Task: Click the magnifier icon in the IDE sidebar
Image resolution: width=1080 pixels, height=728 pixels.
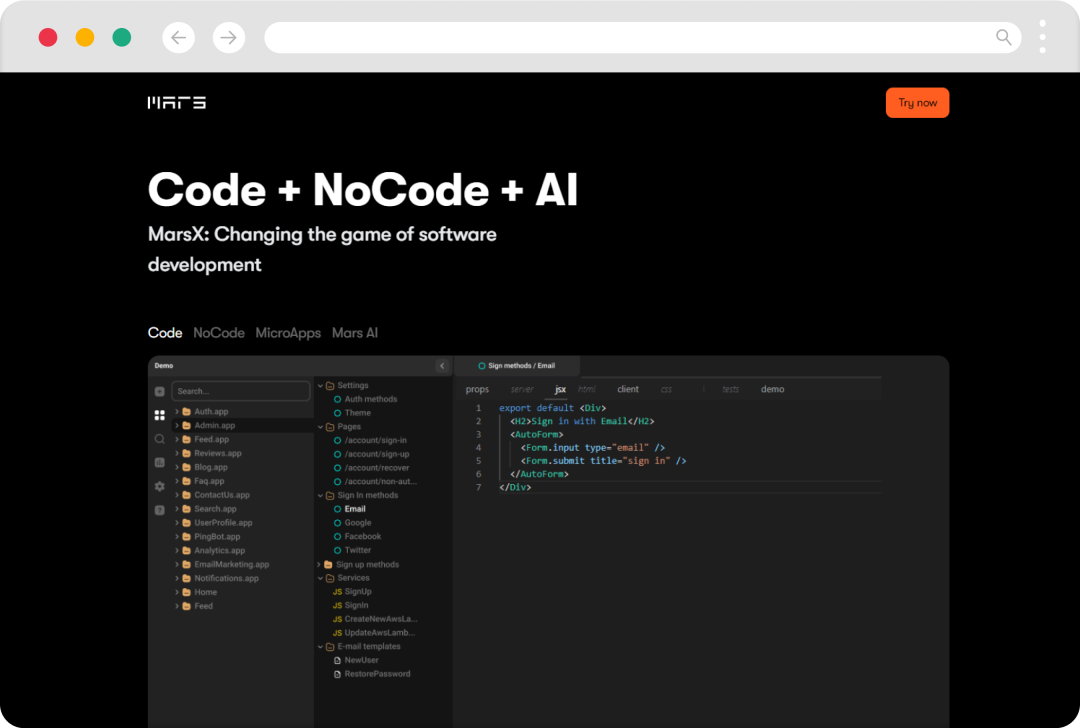Action: click(160, 439)
